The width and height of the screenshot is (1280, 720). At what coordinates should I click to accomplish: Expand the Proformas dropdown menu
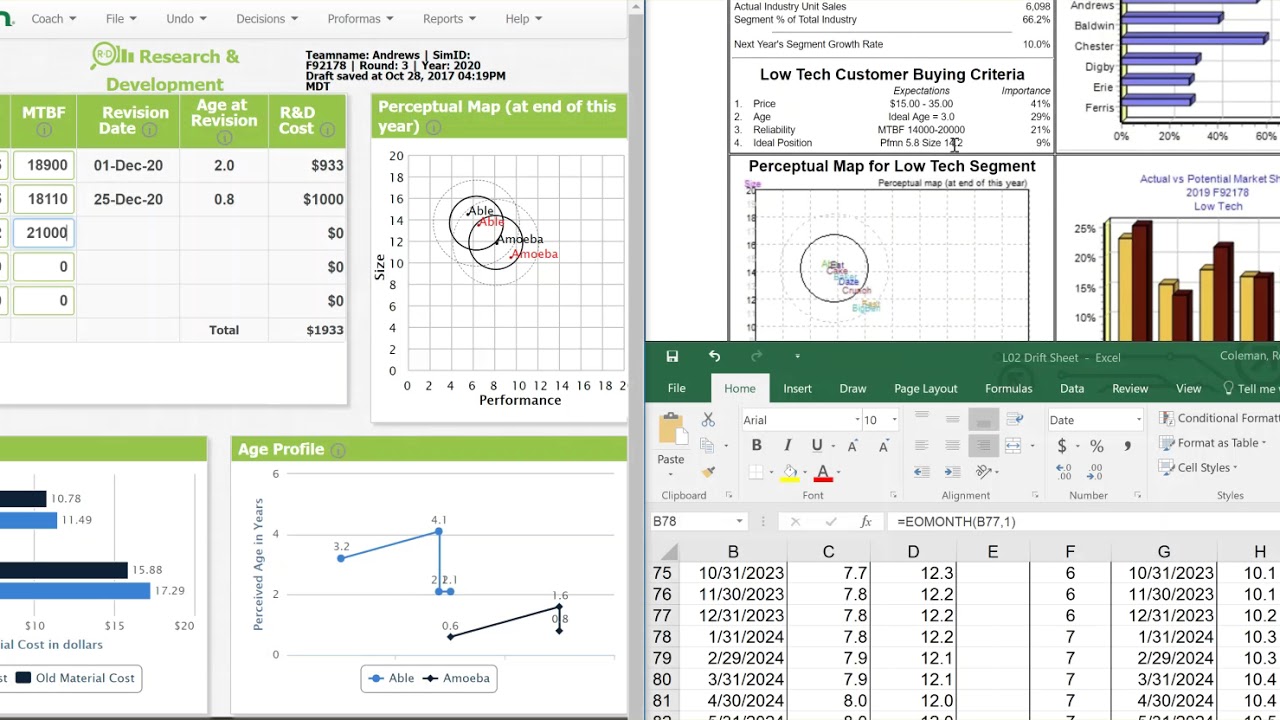[361, 18]
